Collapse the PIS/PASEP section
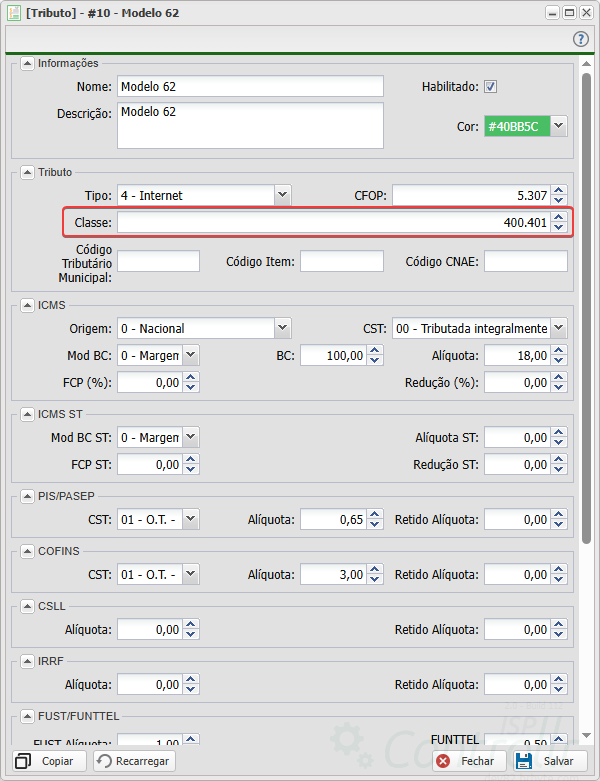600x781 pixels. tap(27, 495)
